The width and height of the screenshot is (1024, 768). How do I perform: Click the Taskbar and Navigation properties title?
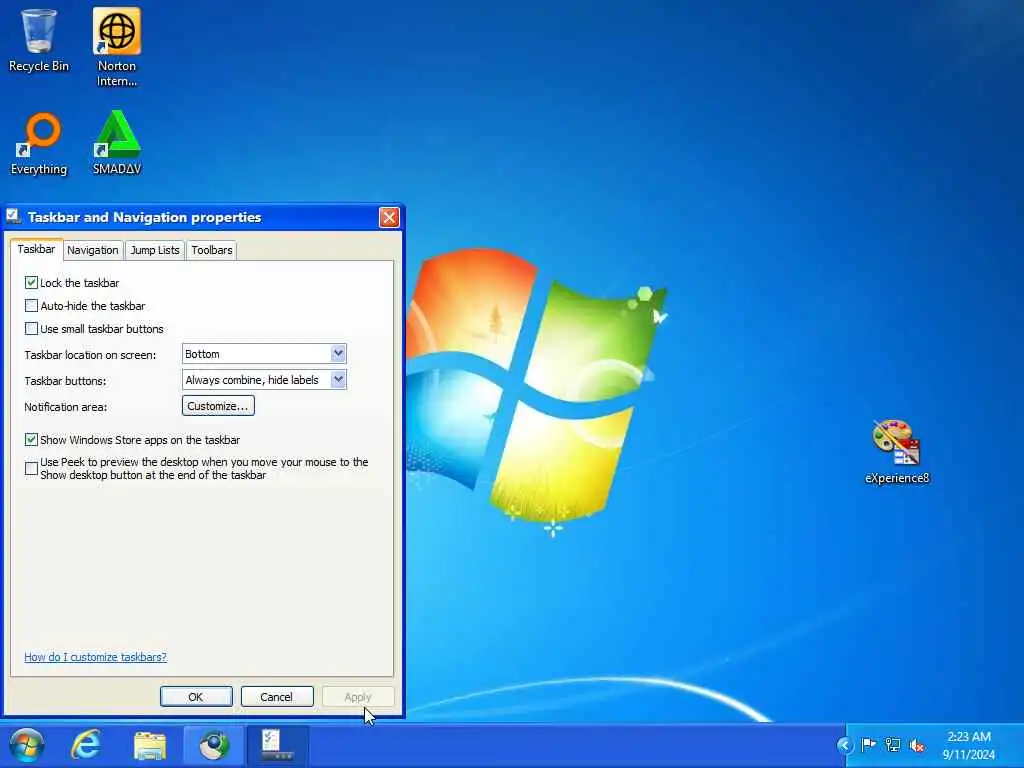[x=144, y=217]
